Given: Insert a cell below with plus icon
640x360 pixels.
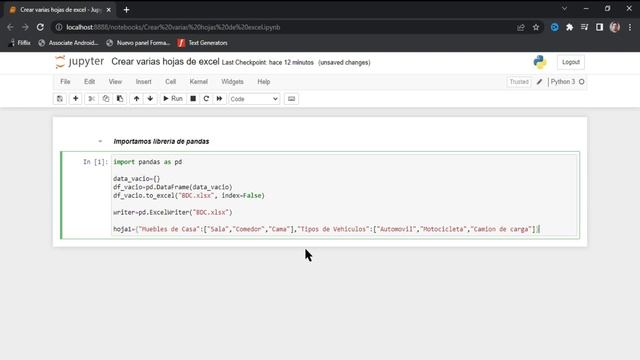Looking at the screenshot, I should (76, 99).
